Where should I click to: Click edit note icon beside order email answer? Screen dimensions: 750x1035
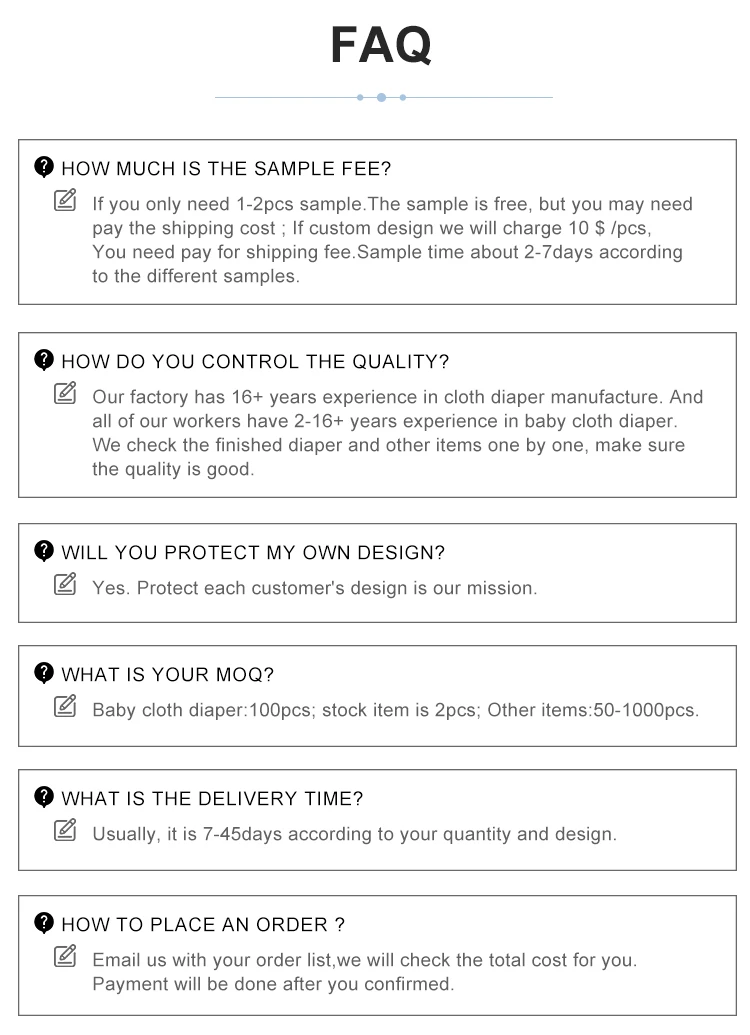pyautogui.click(x=65, y=957)
